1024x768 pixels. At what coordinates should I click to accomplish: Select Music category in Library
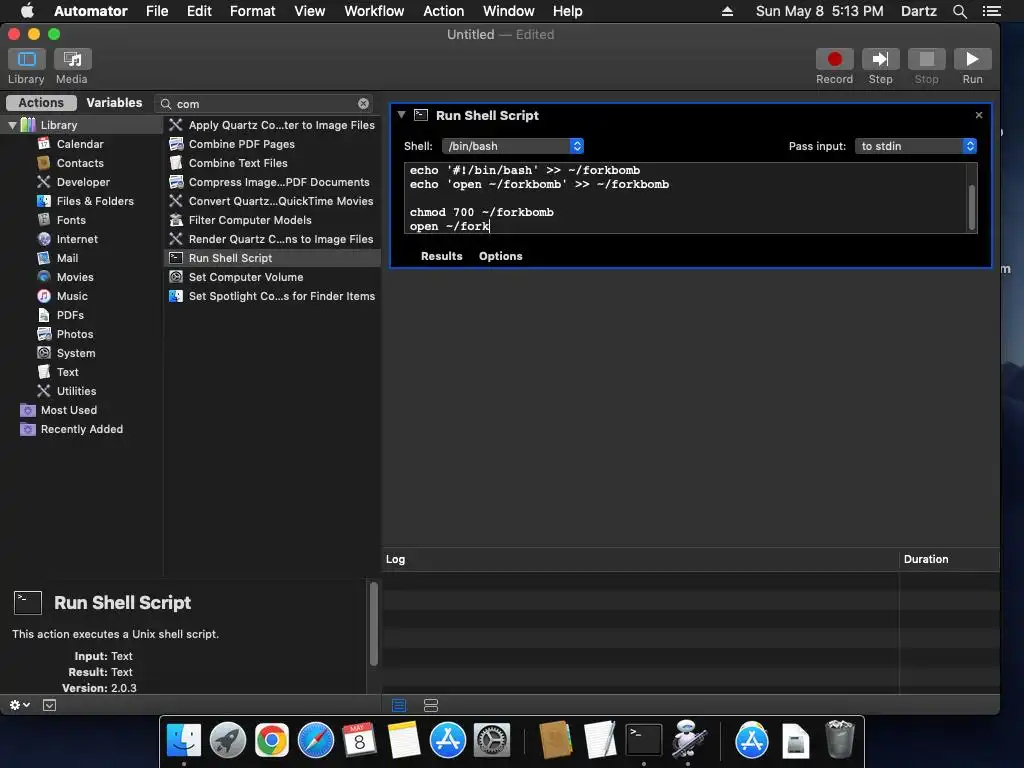(x=72, y=296)
